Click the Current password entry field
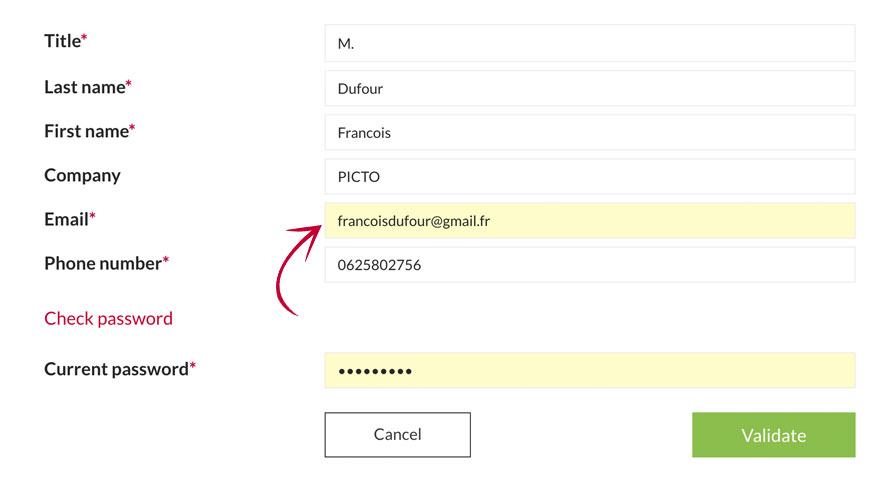The height and width of the screenshot is (486, 892). tap(589, 371)
